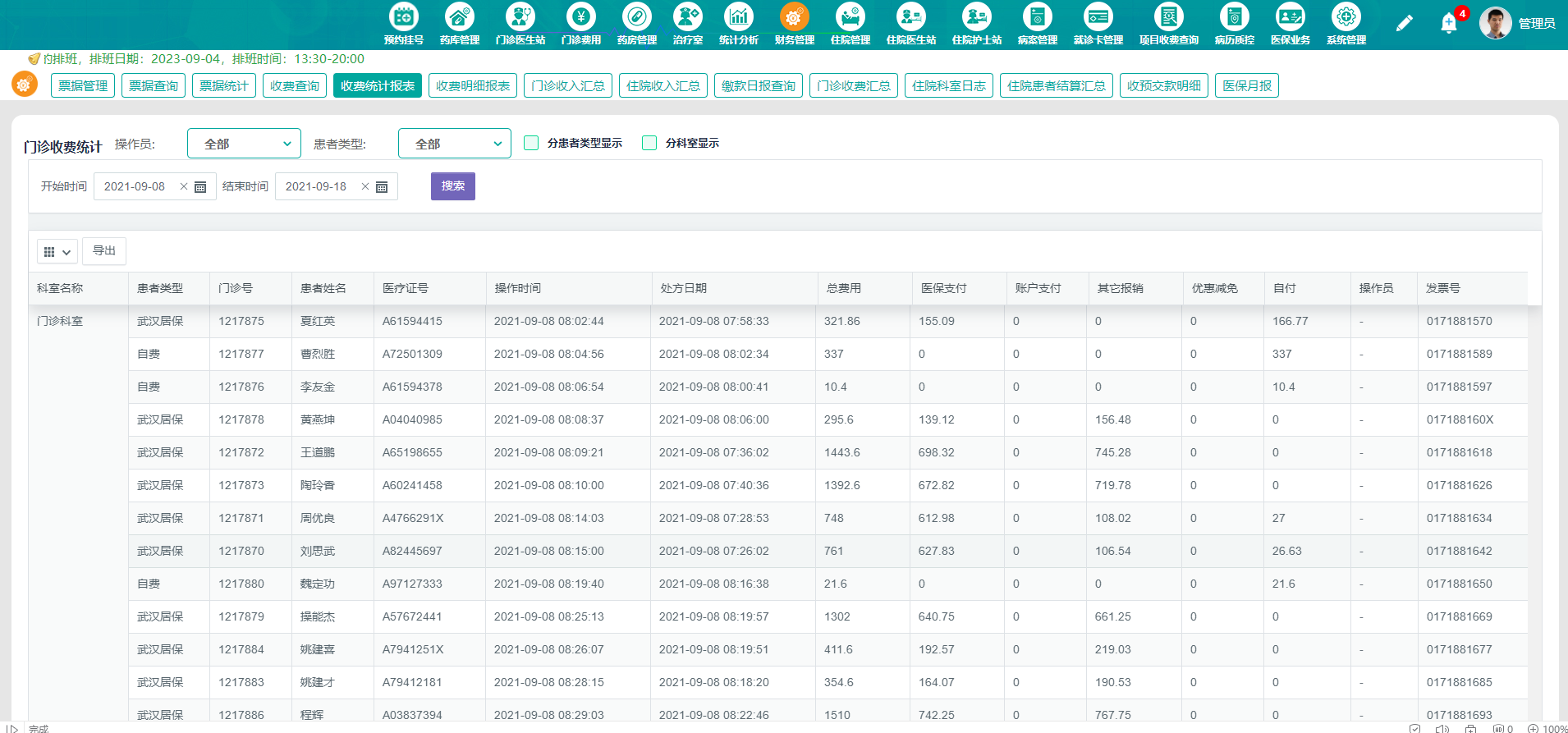Click the 总费用 column header
1568x733 pixels.
point(843,288)
